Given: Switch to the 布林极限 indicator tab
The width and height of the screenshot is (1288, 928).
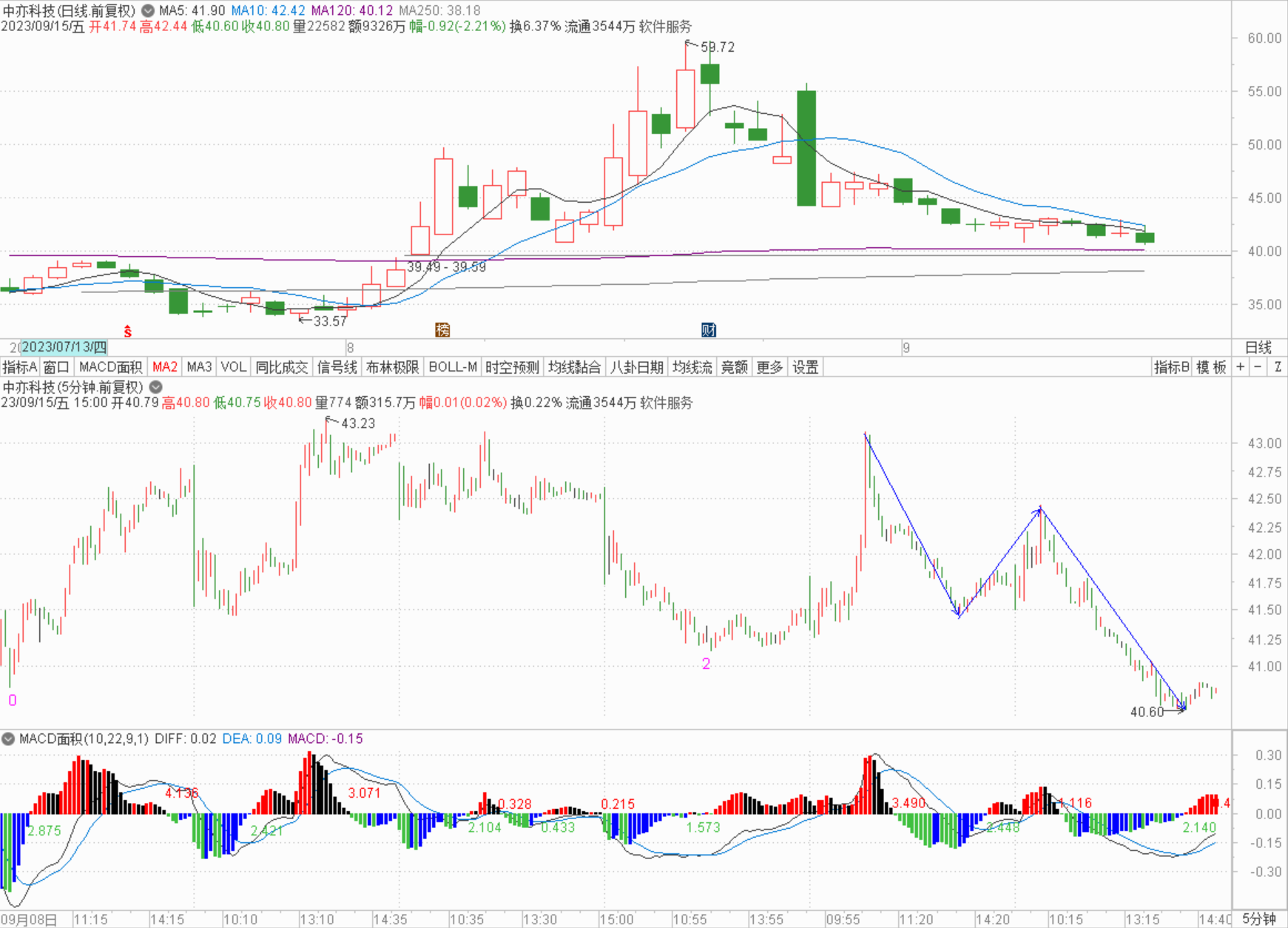Looking at the screenshot, I should point(392,367).
